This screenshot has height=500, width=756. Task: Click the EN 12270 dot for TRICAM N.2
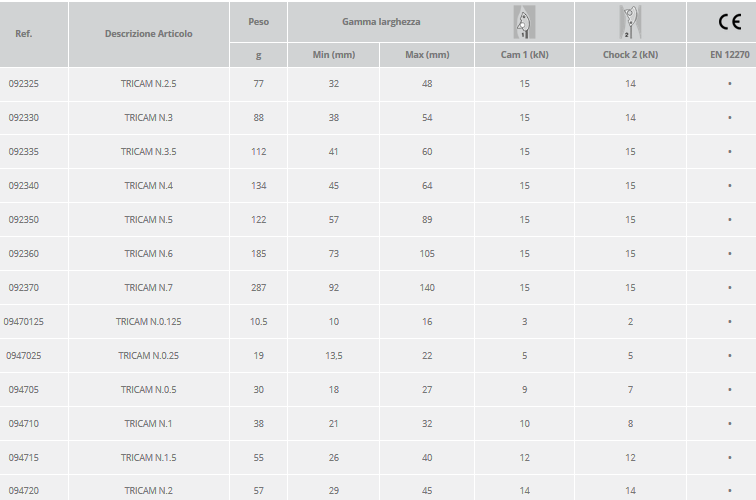(730, 491)
